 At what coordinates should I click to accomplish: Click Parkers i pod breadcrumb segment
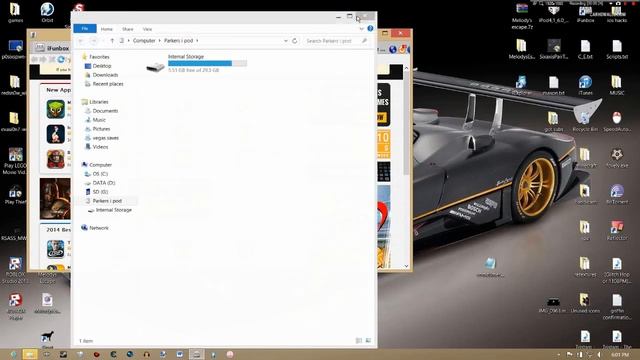178,41
